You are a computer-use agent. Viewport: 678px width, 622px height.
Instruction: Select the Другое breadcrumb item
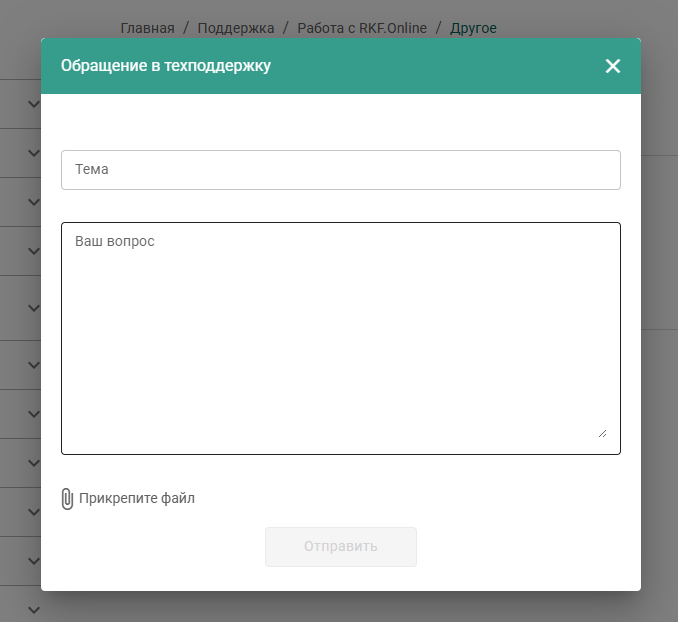(473, 28)
